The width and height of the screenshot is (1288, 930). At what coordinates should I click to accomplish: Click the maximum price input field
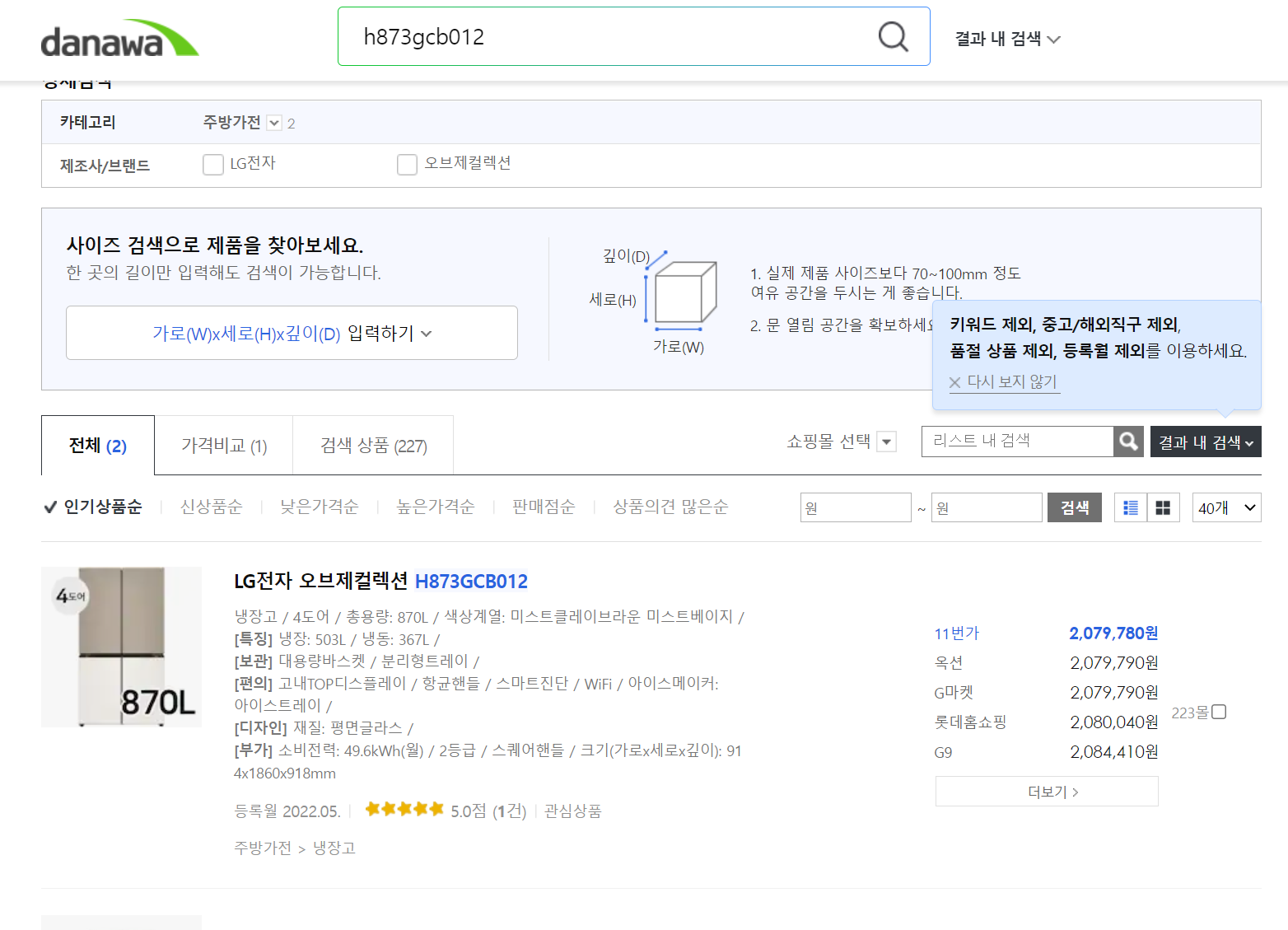click(x=987, y=507)
